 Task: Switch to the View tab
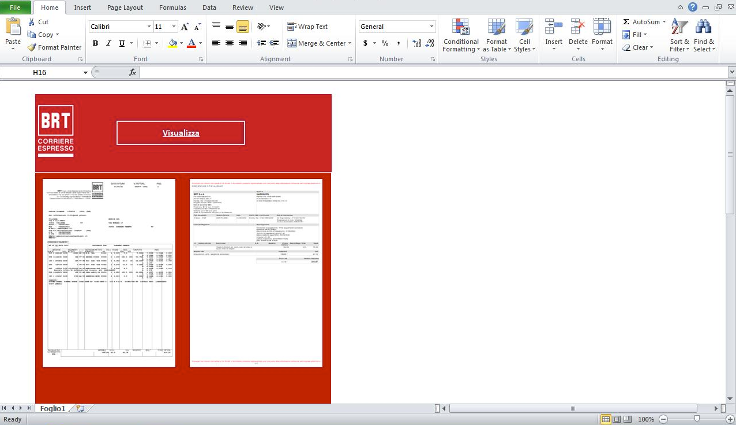point(276,8)
